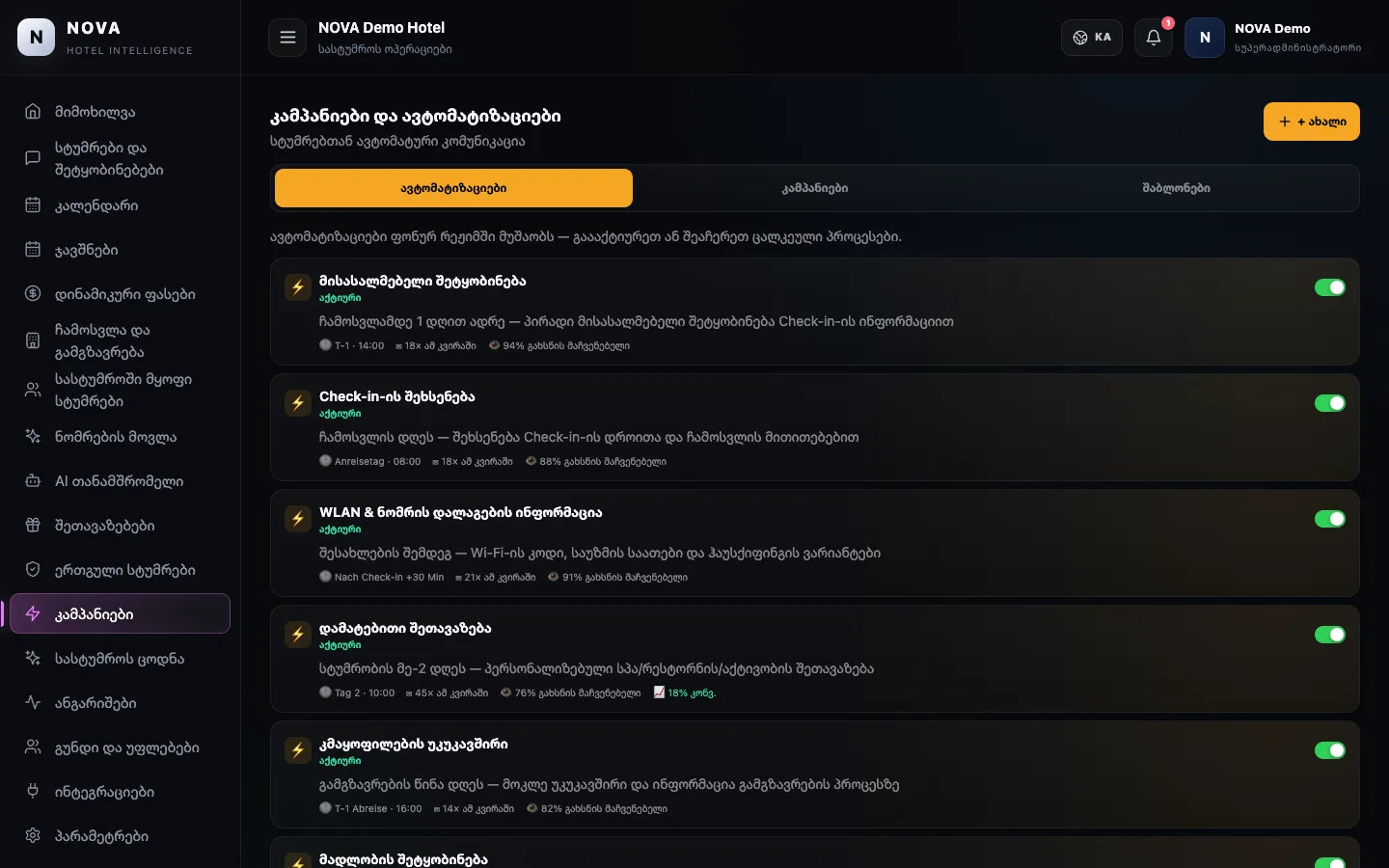
Task: Open the დინამიკური ფასები pricing icon
Action: click(x=33, y=294)
